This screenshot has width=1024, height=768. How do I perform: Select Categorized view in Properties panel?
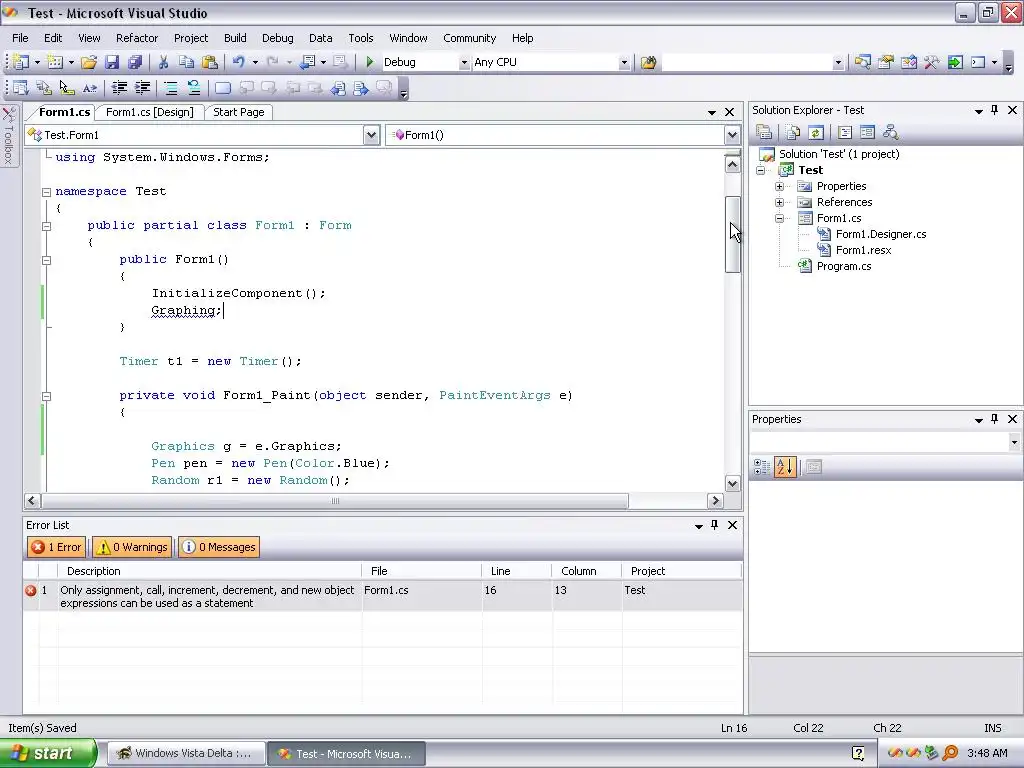tap(761, 467)
